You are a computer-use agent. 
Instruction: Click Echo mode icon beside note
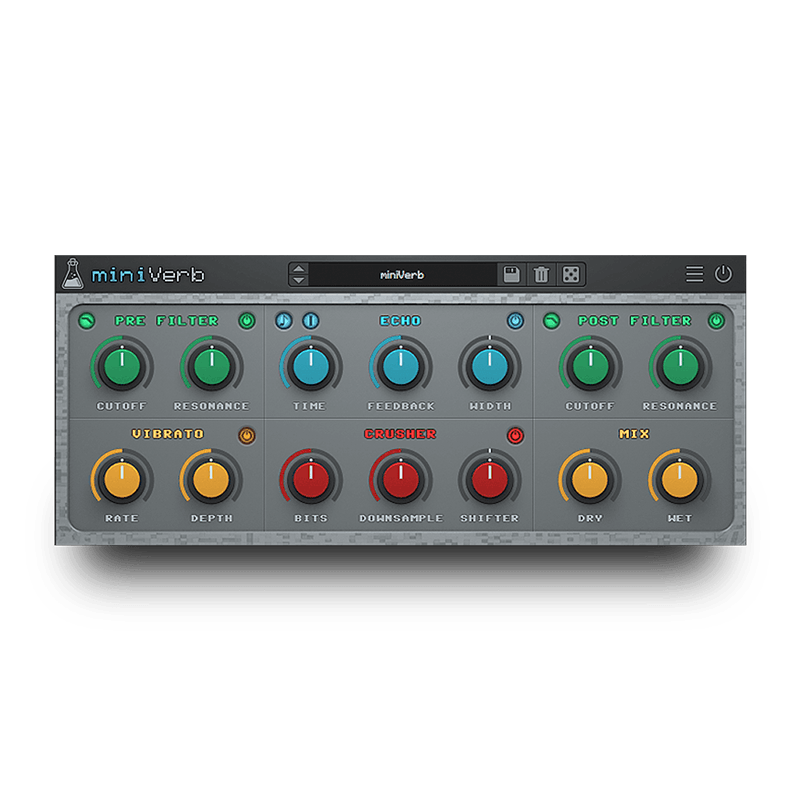tap(311, 321)
